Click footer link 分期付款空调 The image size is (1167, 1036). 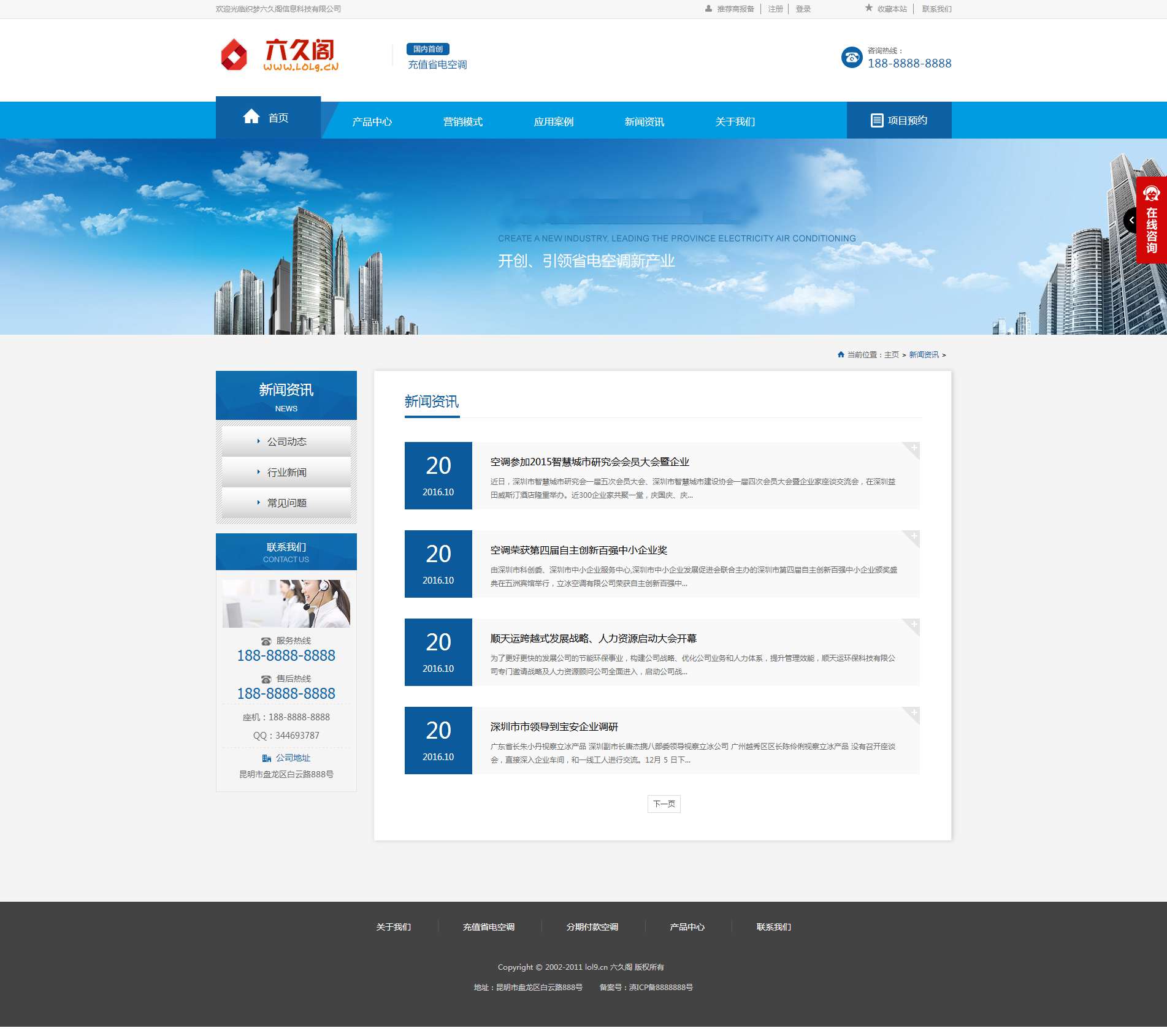point(592,926)
